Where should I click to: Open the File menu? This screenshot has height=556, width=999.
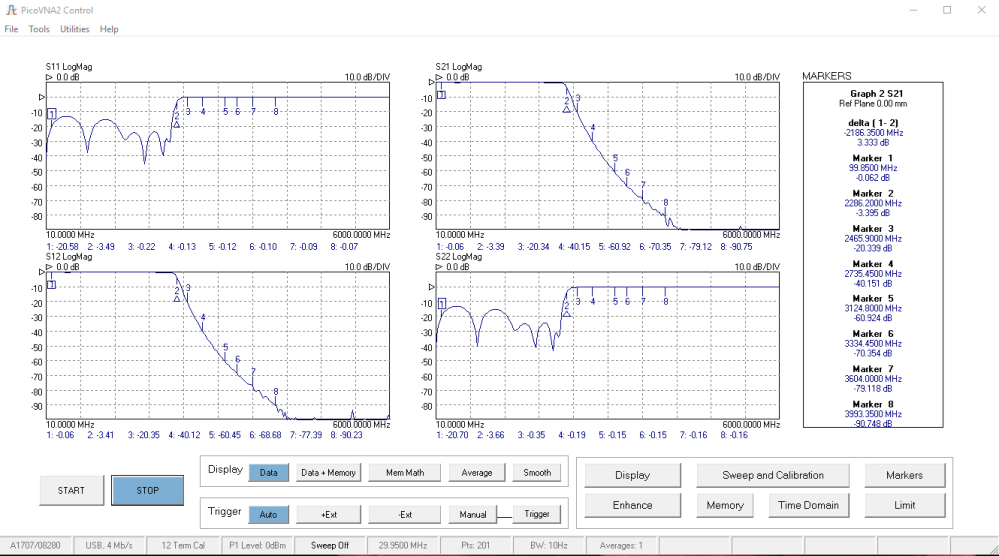click(x=11, y=29)
